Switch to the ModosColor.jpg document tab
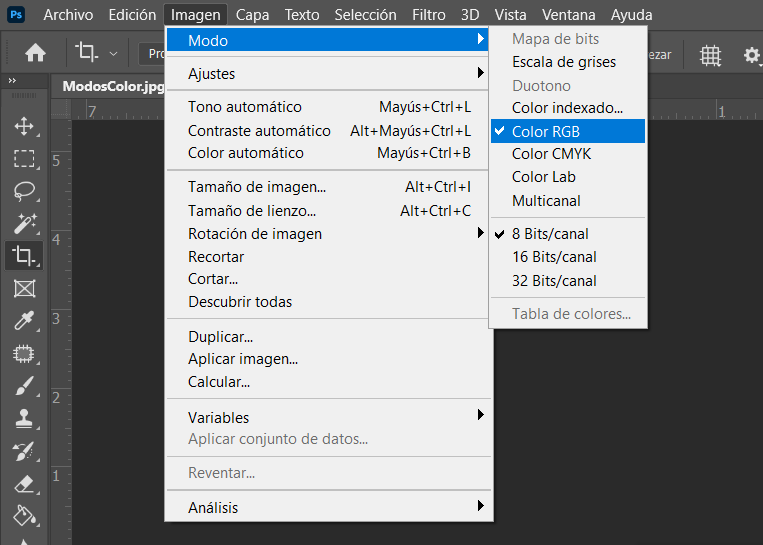Image resolution: width=763 pixels, height=545 pixels. 113,86
